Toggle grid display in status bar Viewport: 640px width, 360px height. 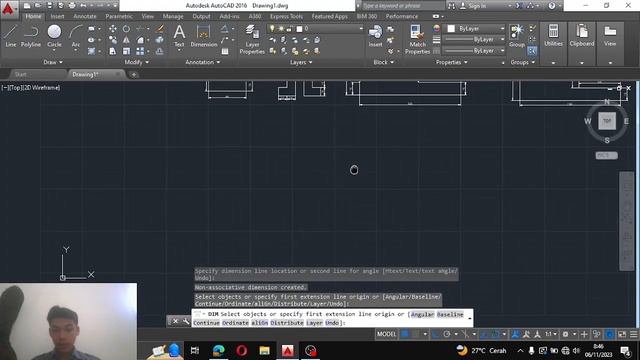pos(404,334)
